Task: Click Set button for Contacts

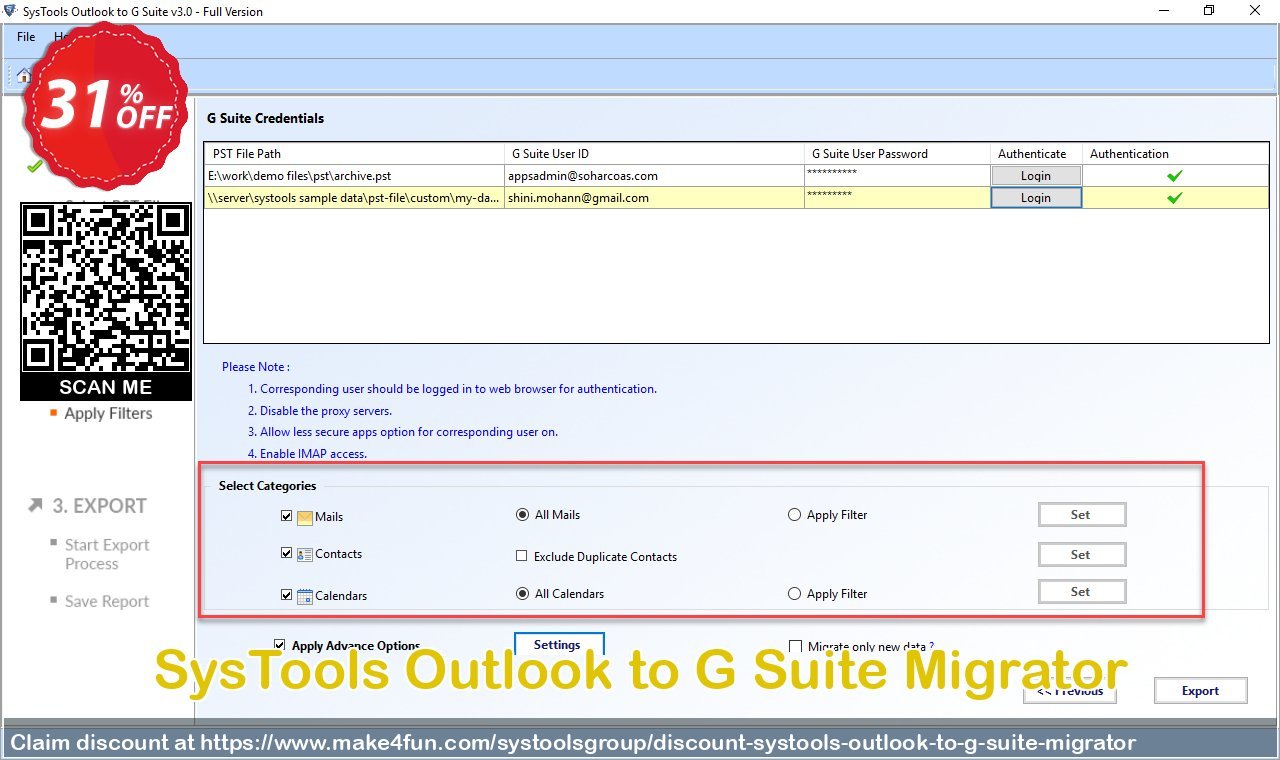Action: point(1082,555)
